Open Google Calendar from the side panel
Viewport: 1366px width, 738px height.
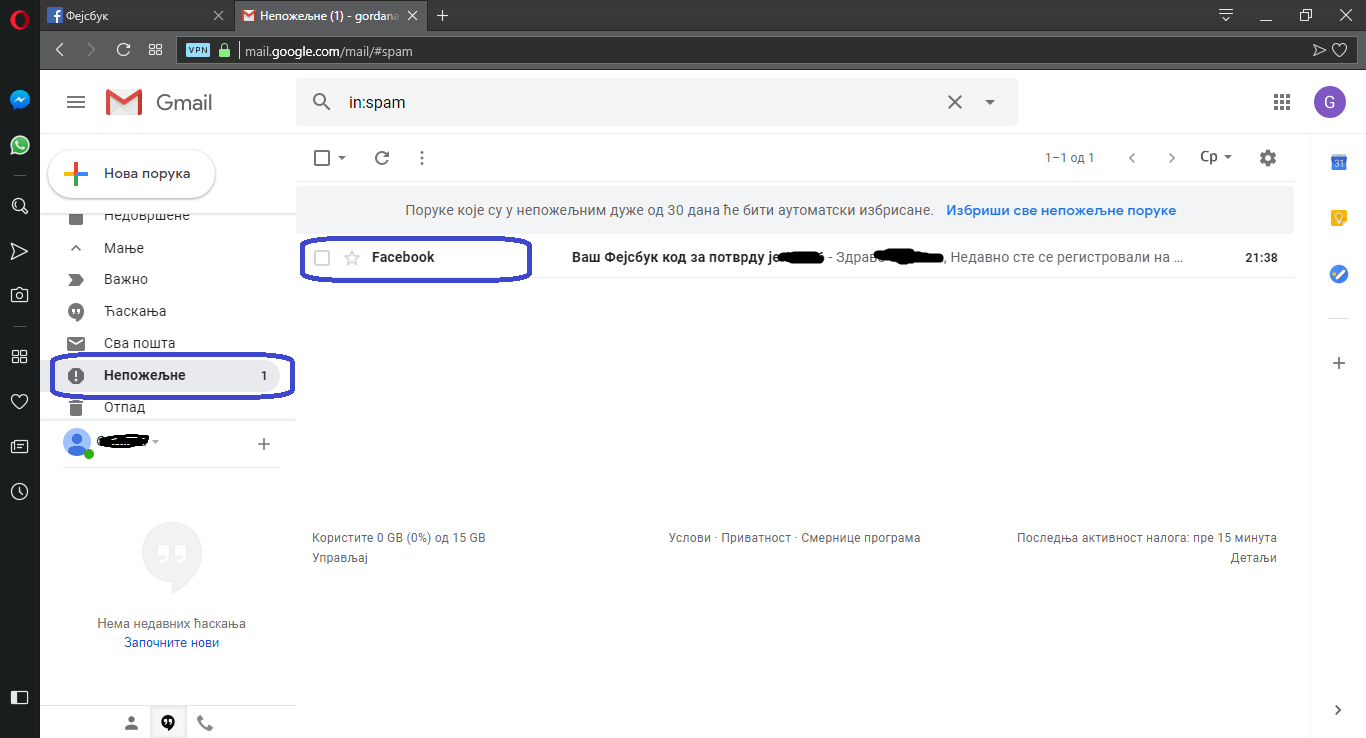coord(1338,161)
